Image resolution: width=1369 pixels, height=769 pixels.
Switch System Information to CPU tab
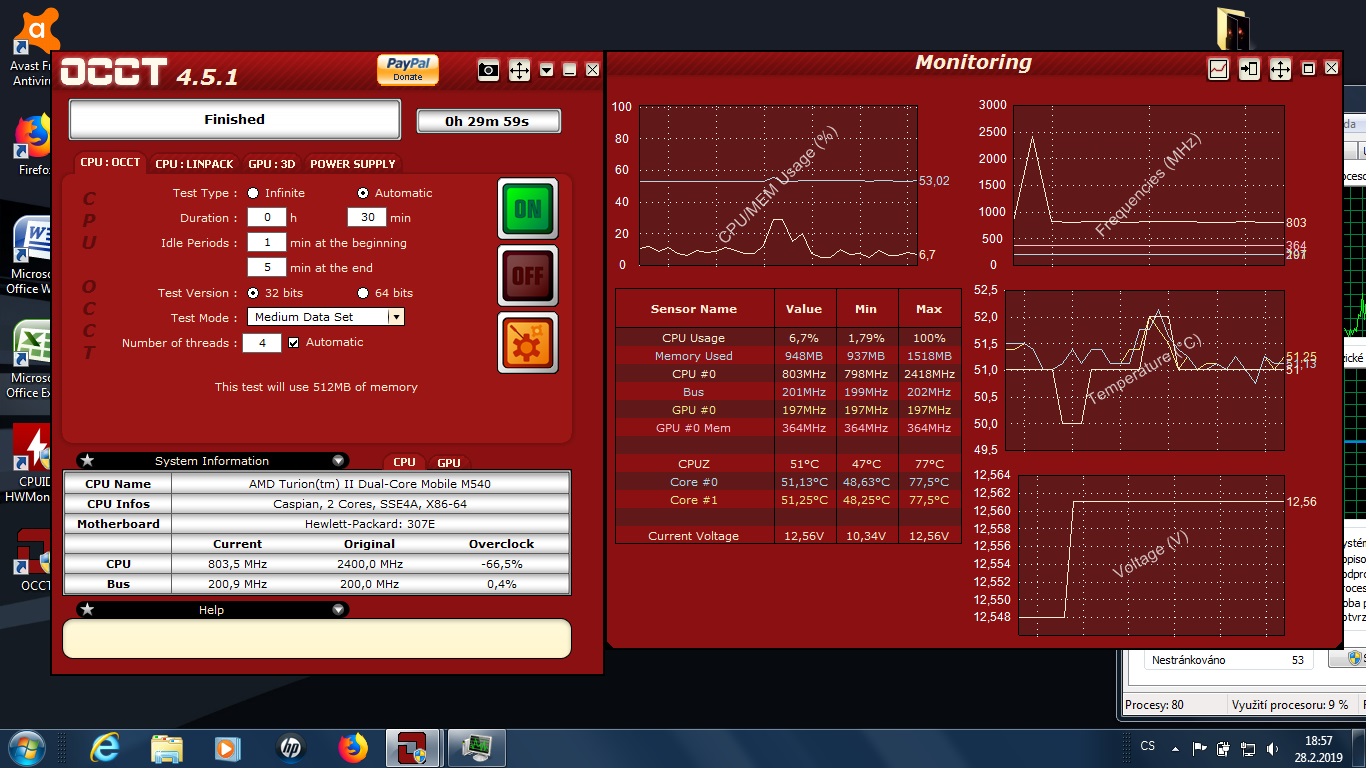tap(404, 462)
